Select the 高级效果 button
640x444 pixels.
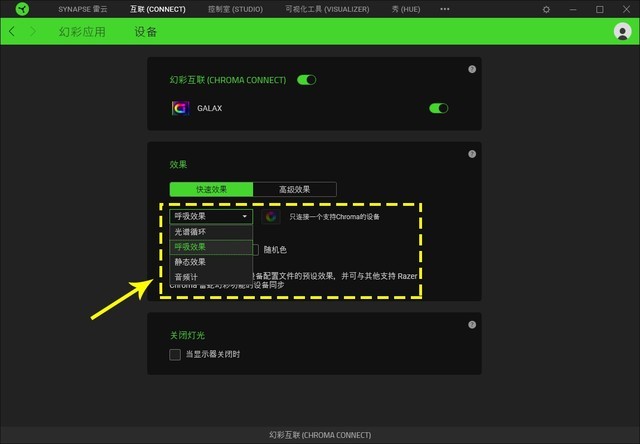(x=295, y=189)
